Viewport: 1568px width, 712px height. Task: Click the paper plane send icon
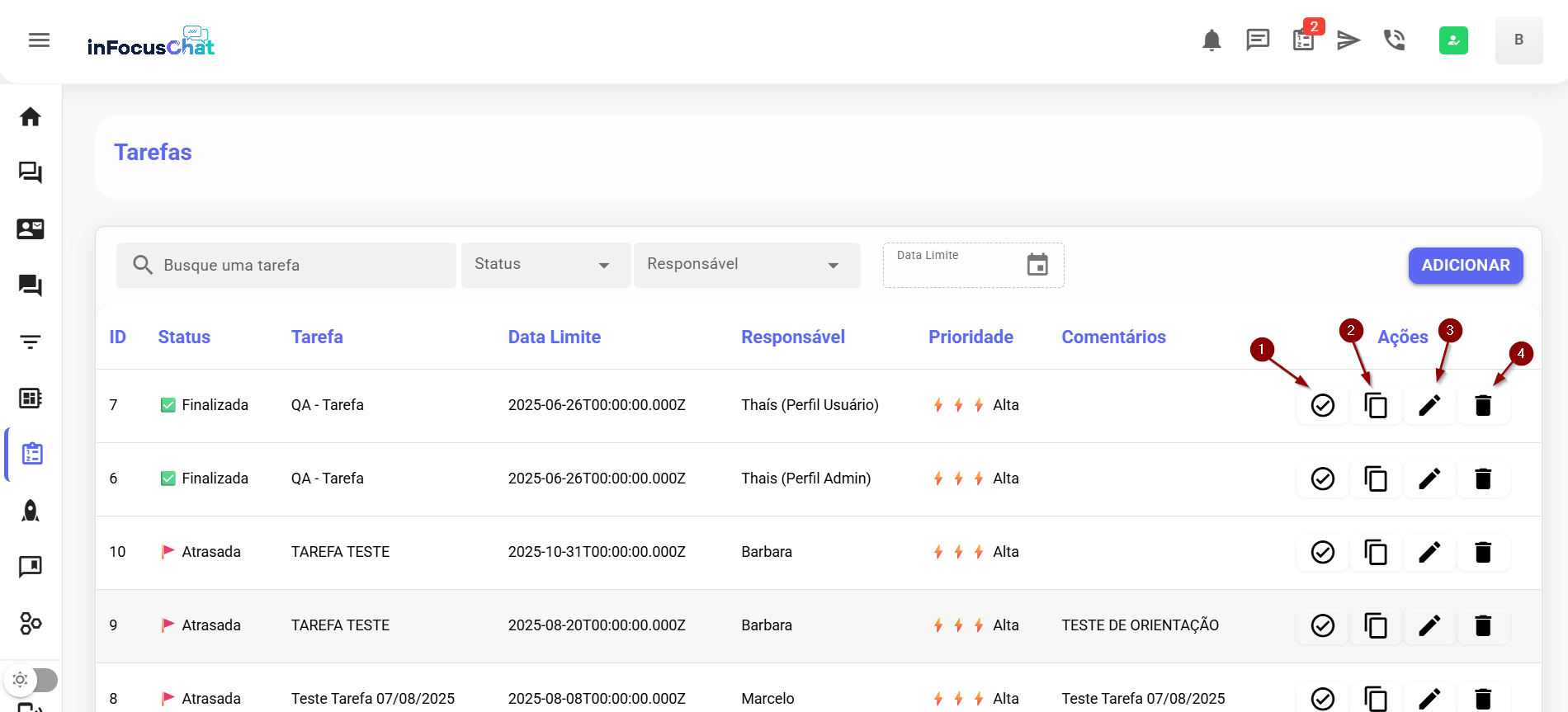[1348, 40]
